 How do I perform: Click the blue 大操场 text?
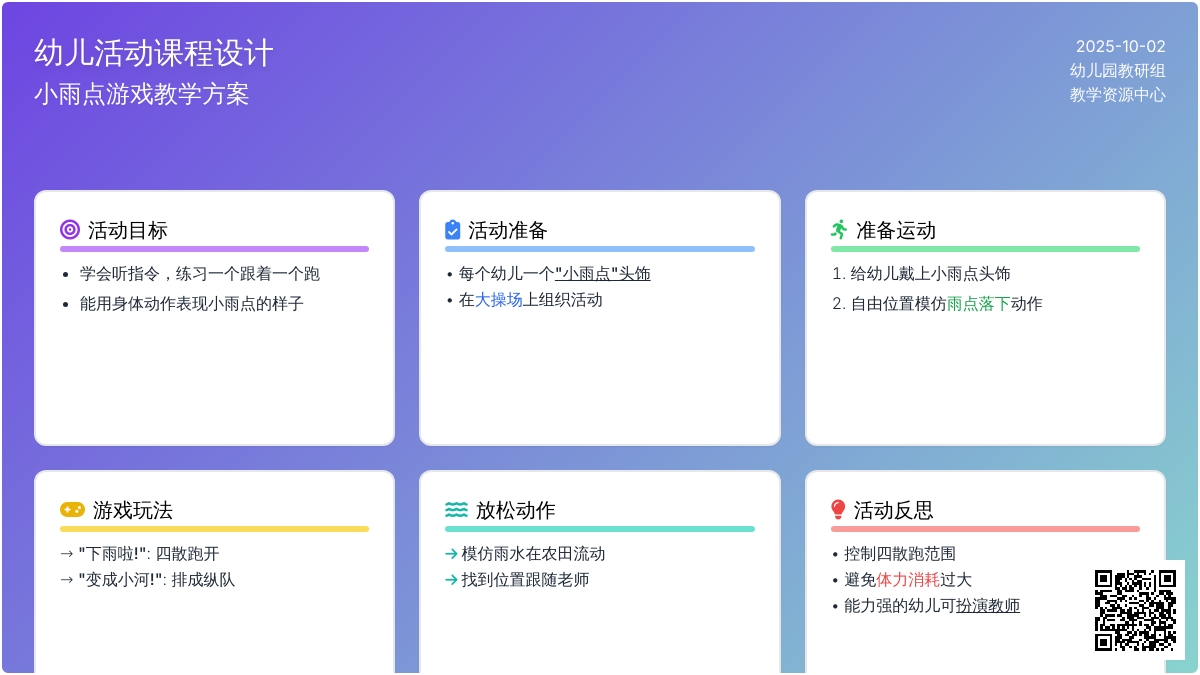click(x=498, y=300)
